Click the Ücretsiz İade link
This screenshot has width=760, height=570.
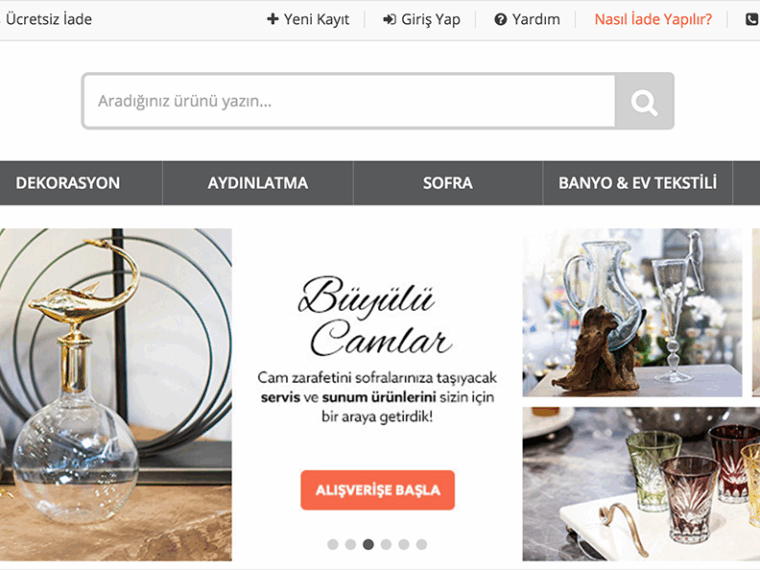pyautogui.click(x=48, y=19)
